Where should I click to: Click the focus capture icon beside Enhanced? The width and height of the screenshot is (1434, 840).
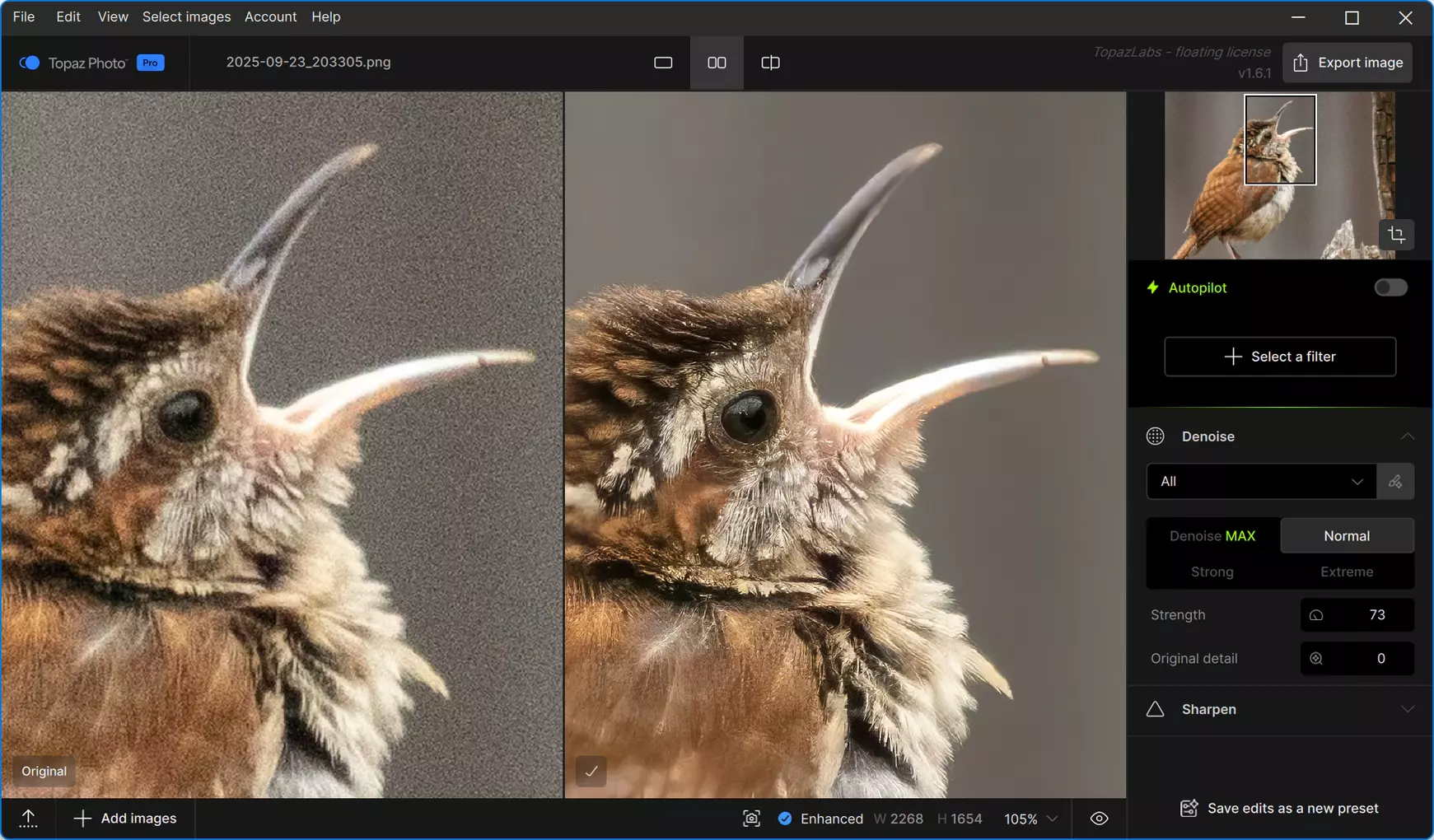[x=751, y=819]
